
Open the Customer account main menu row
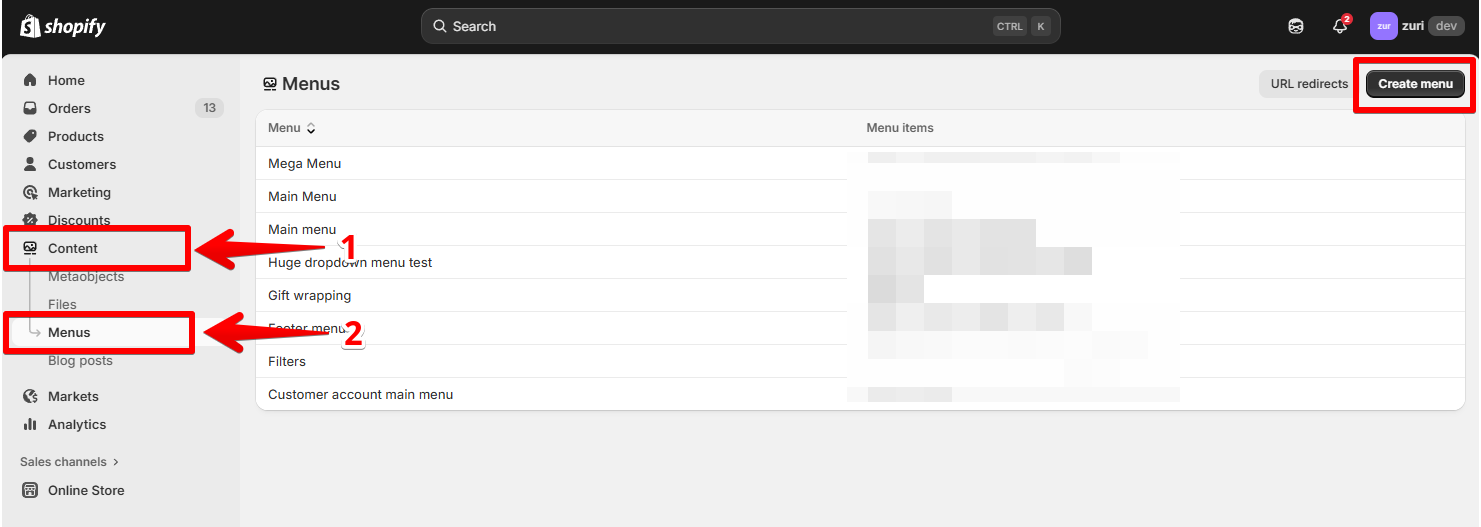click(x=360, y=394)
